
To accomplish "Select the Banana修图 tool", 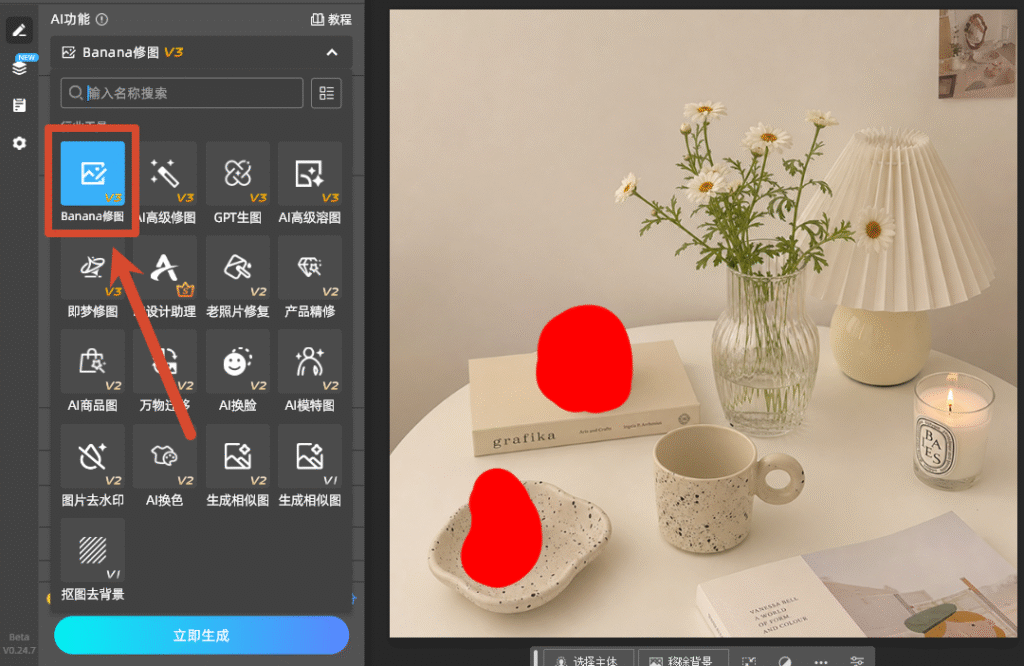I will tap(93, 182).
